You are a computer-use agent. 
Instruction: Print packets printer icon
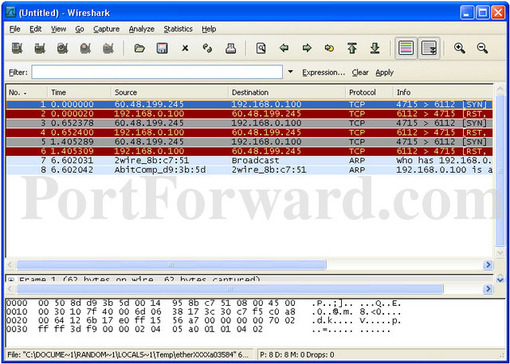click(x=231, y=48)
